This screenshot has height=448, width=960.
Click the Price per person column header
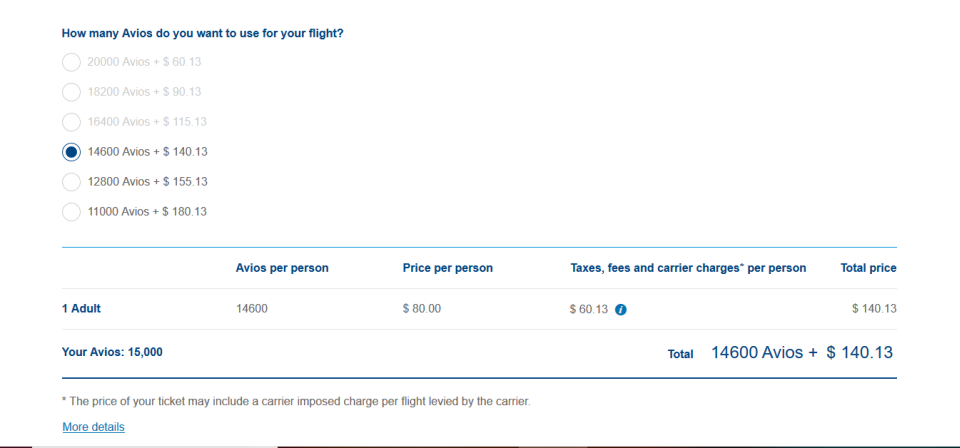click(448, 268)
